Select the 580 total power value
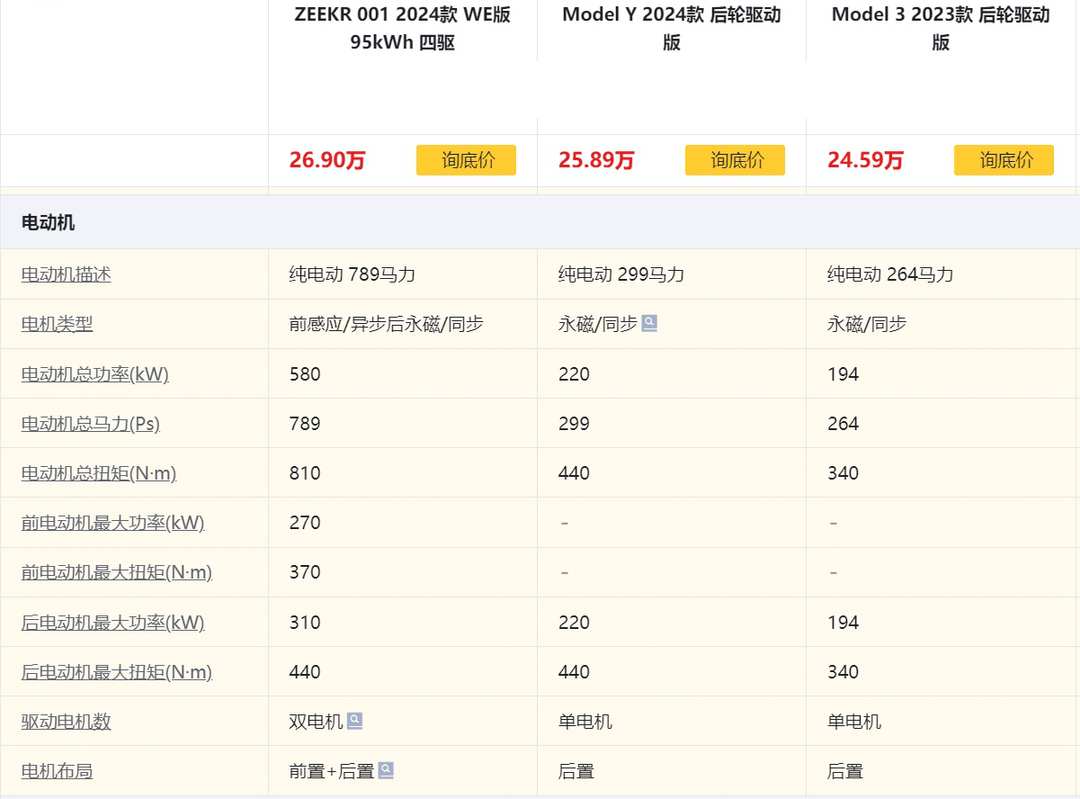Viewport: 1080px width, 799px height. [305, 374]
